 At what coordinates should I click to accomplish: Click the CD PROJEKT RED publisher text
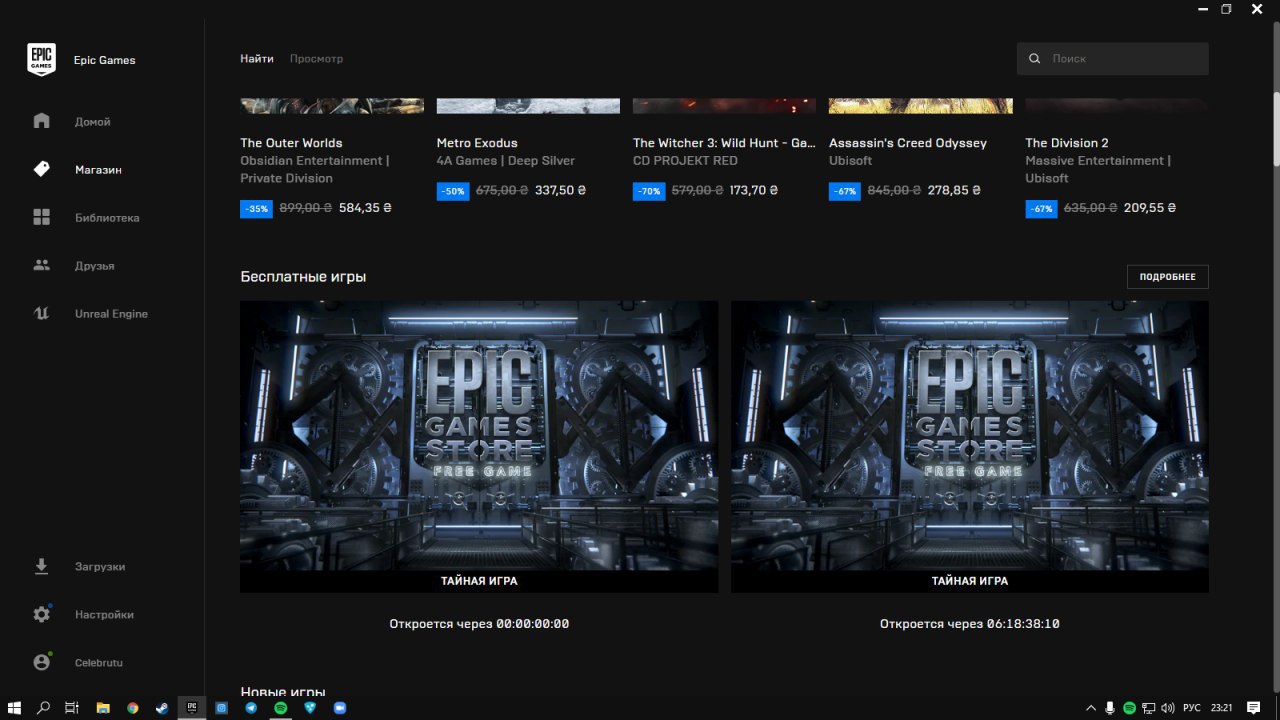(685, 161)
